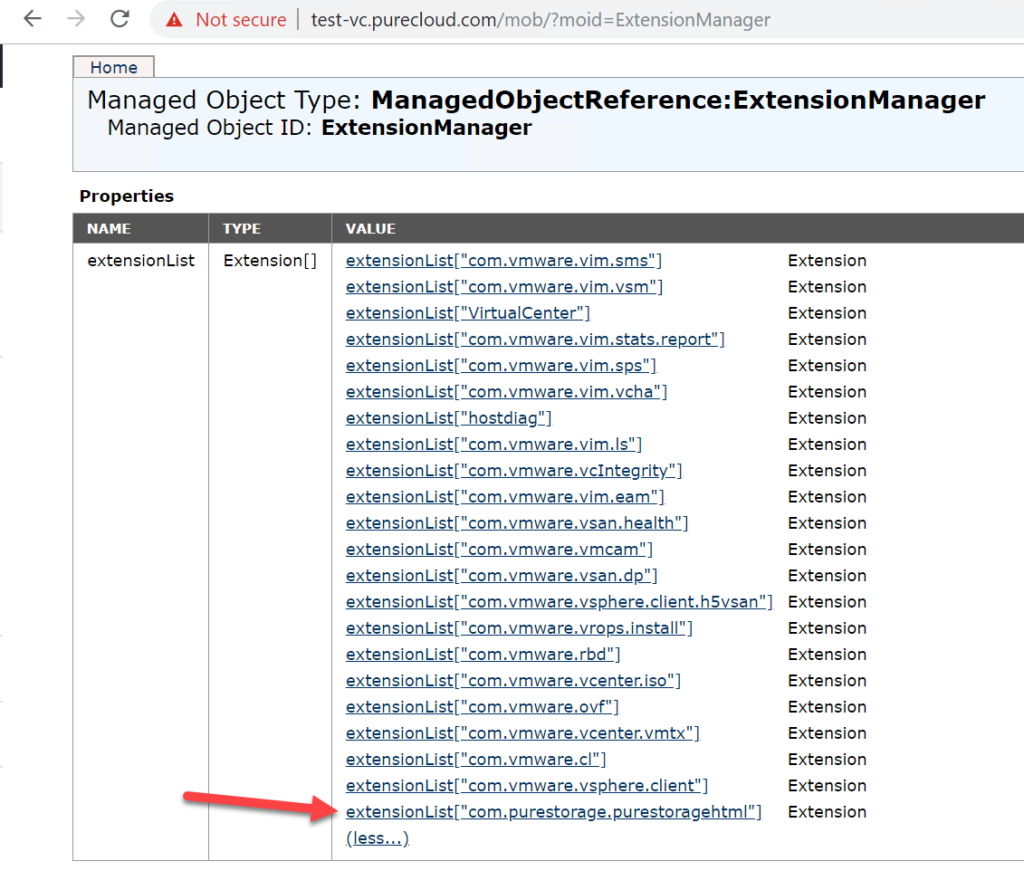Open the Home tab
The width and height of the screenshot is (1024, 890).
click(114, 67)
